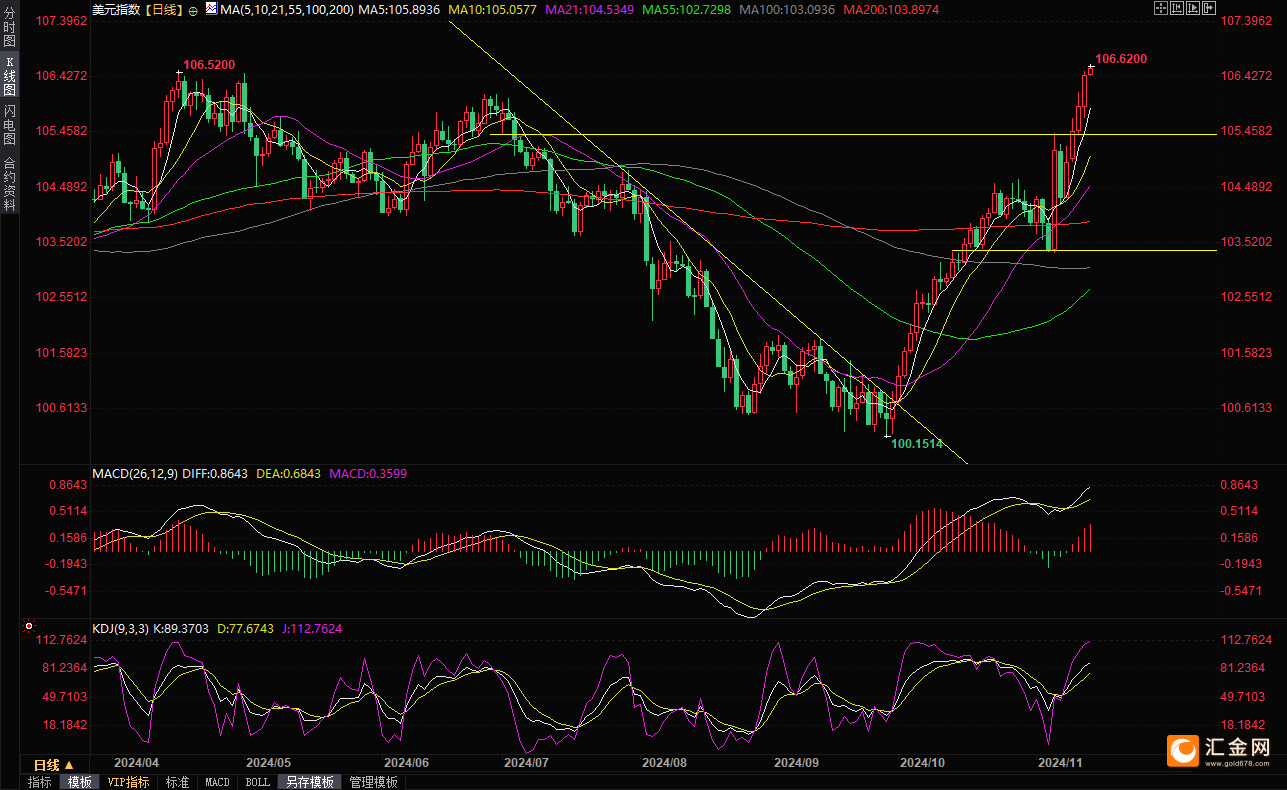Click 105.4582 on the left price axis
1287x790 pixels.
(x=62, y=131)
